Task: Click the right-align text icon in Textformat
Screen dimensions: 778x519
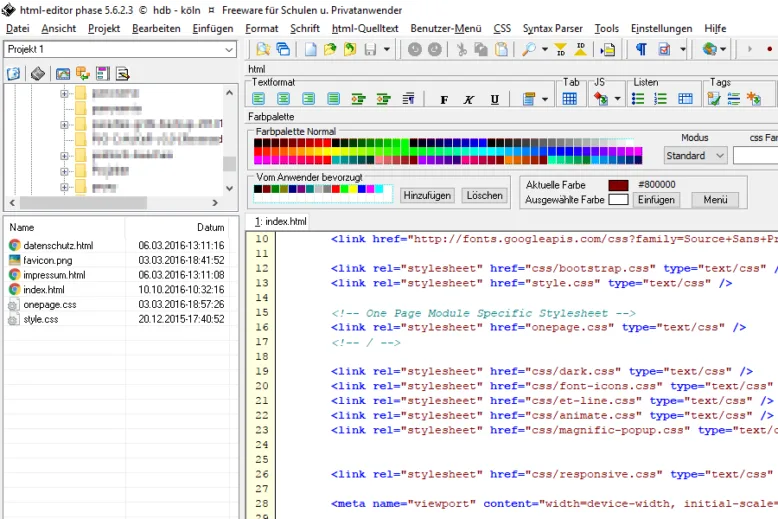Action: click(x=309, y=99)
